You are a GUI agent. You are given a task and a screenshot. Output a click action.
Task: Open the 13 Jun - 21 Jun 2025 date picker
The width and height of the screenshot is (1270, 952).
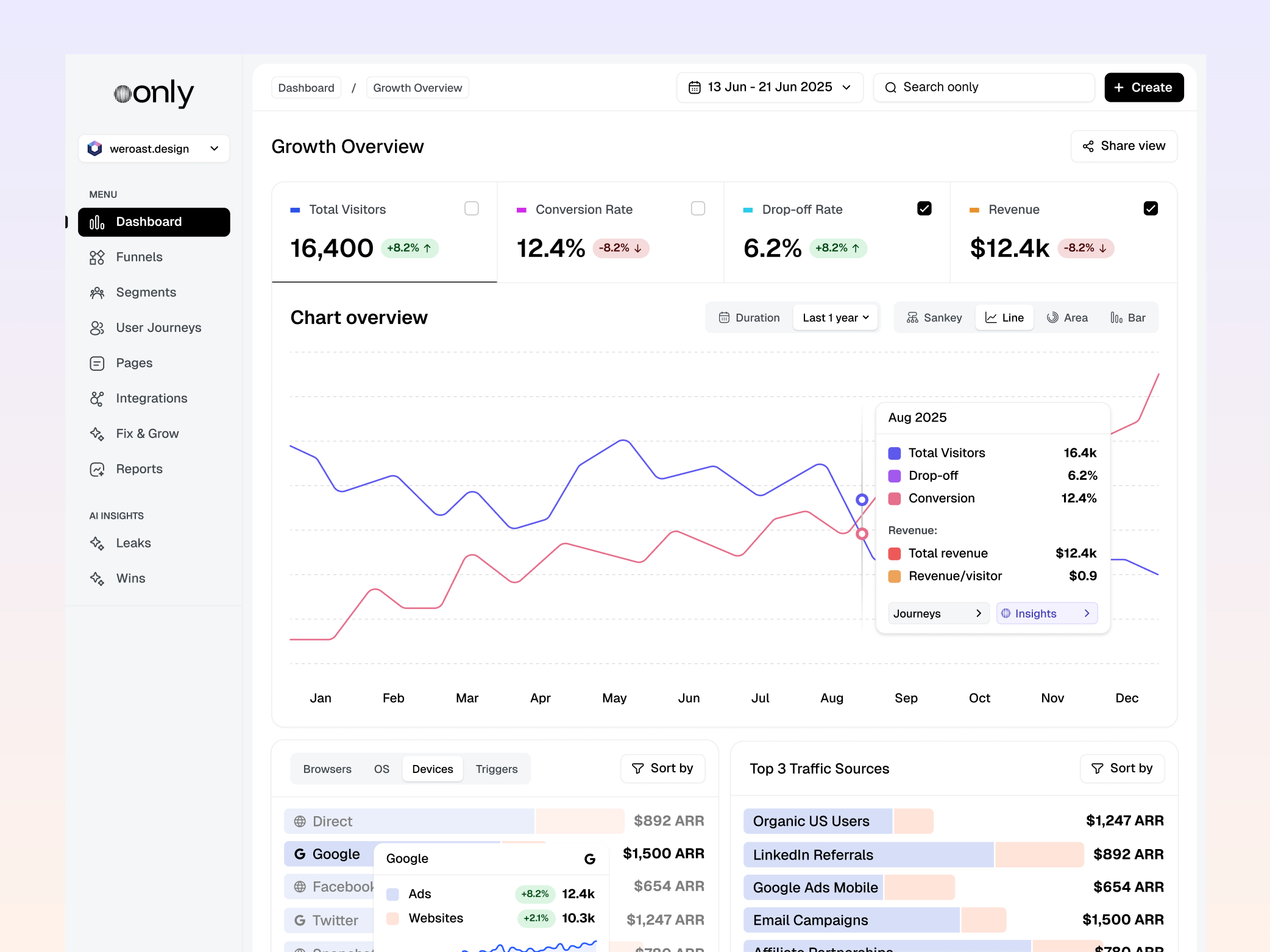click(770, 88)
